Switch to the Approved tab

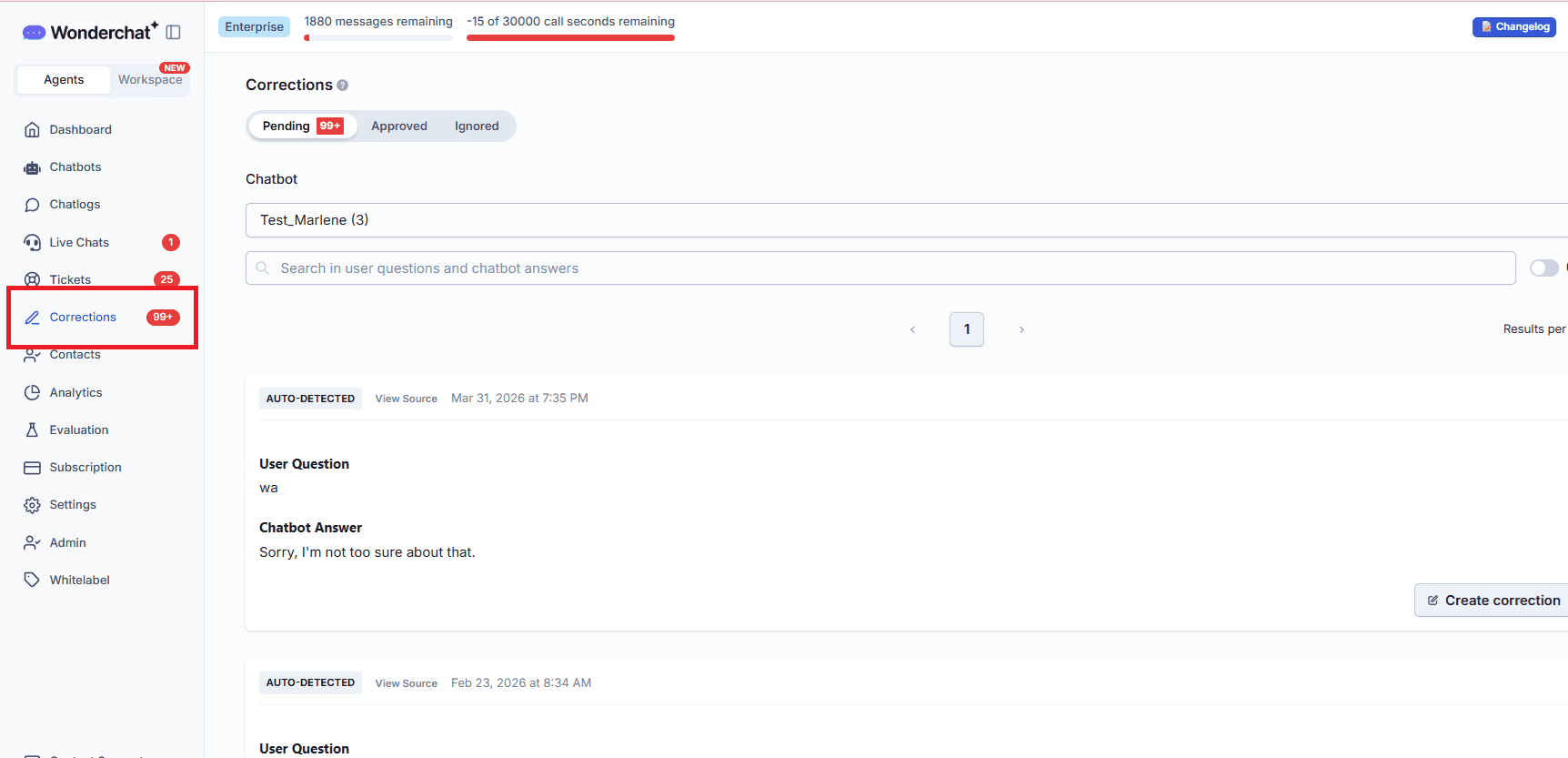(x=399, y=126)
